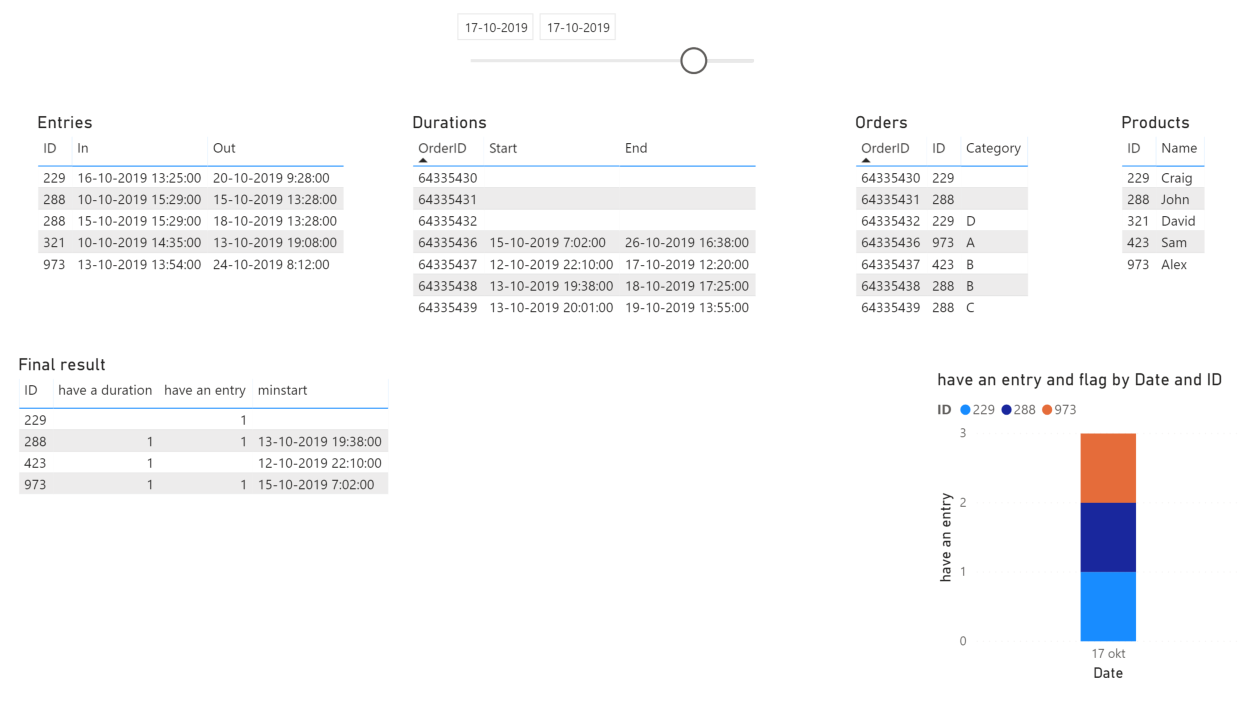Select Final result row ID 229

[x=203, y=420]
